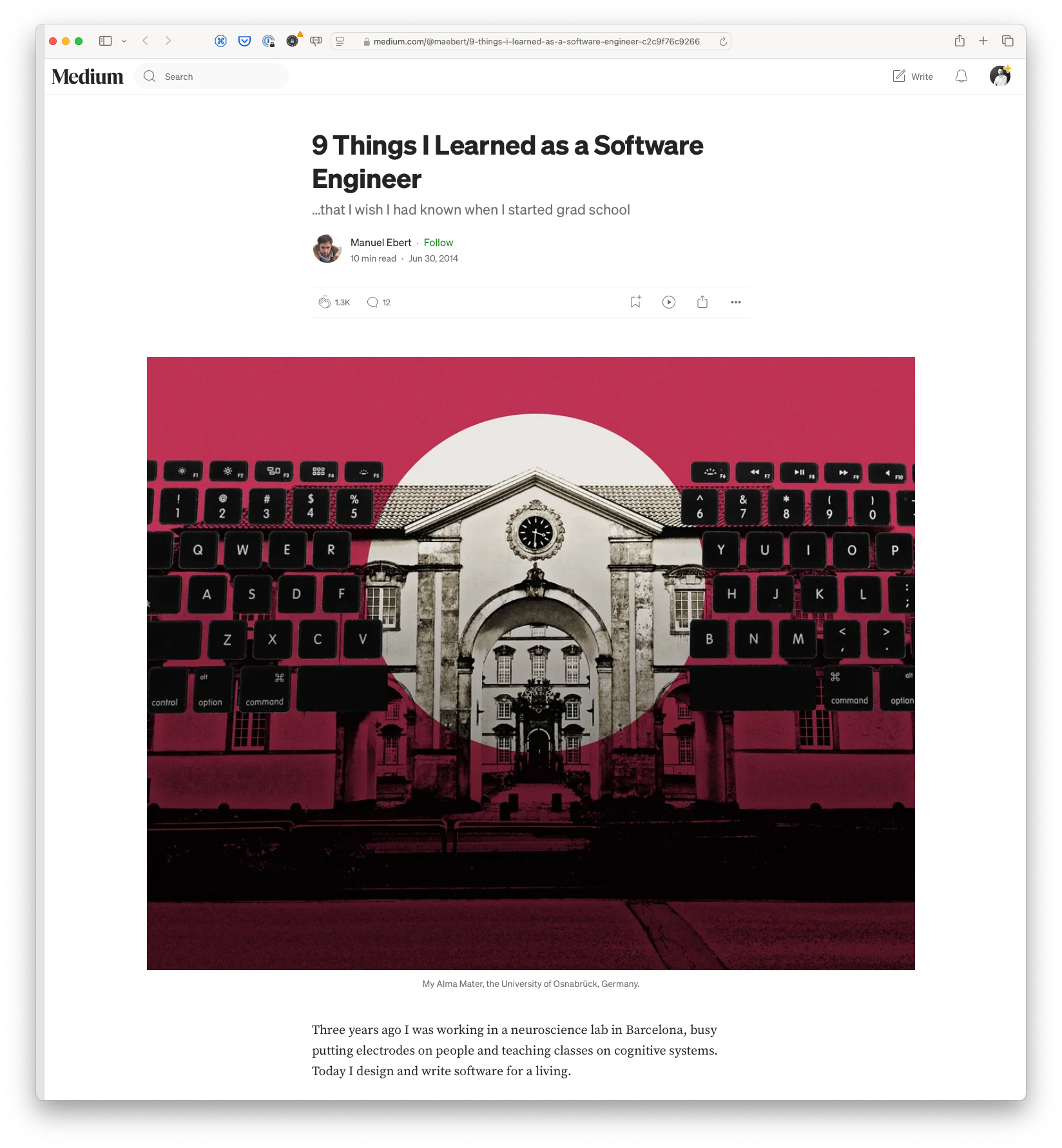Viewport: 1062px width, 1148px height.
Task: Play the audio version of the article
Action: [669, 301]
